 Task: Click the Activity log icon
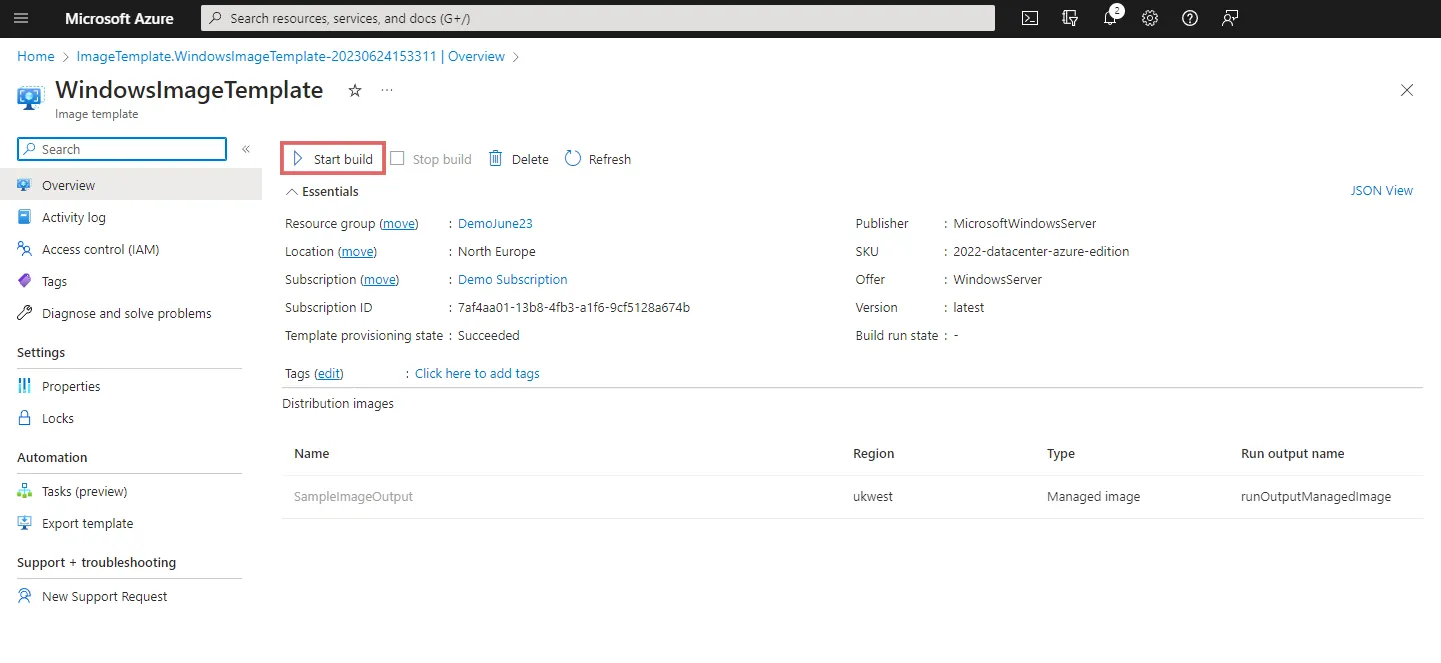pyautogui.click(x=25, y=217)
